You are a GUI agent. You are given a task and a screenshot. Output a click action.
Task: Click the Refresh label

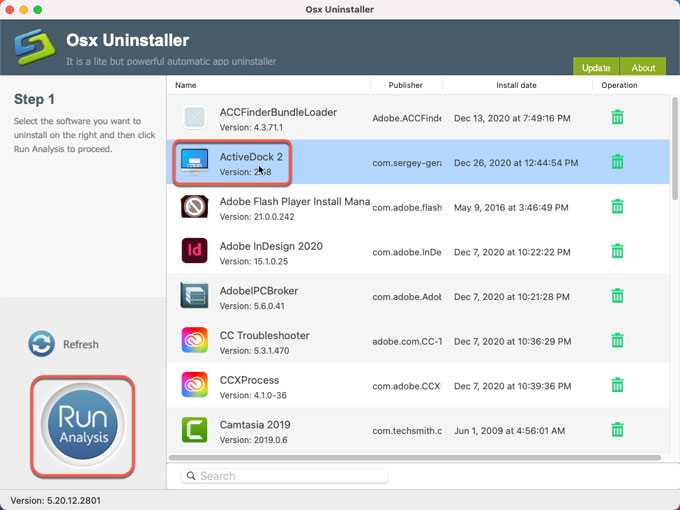coord(81,344)
